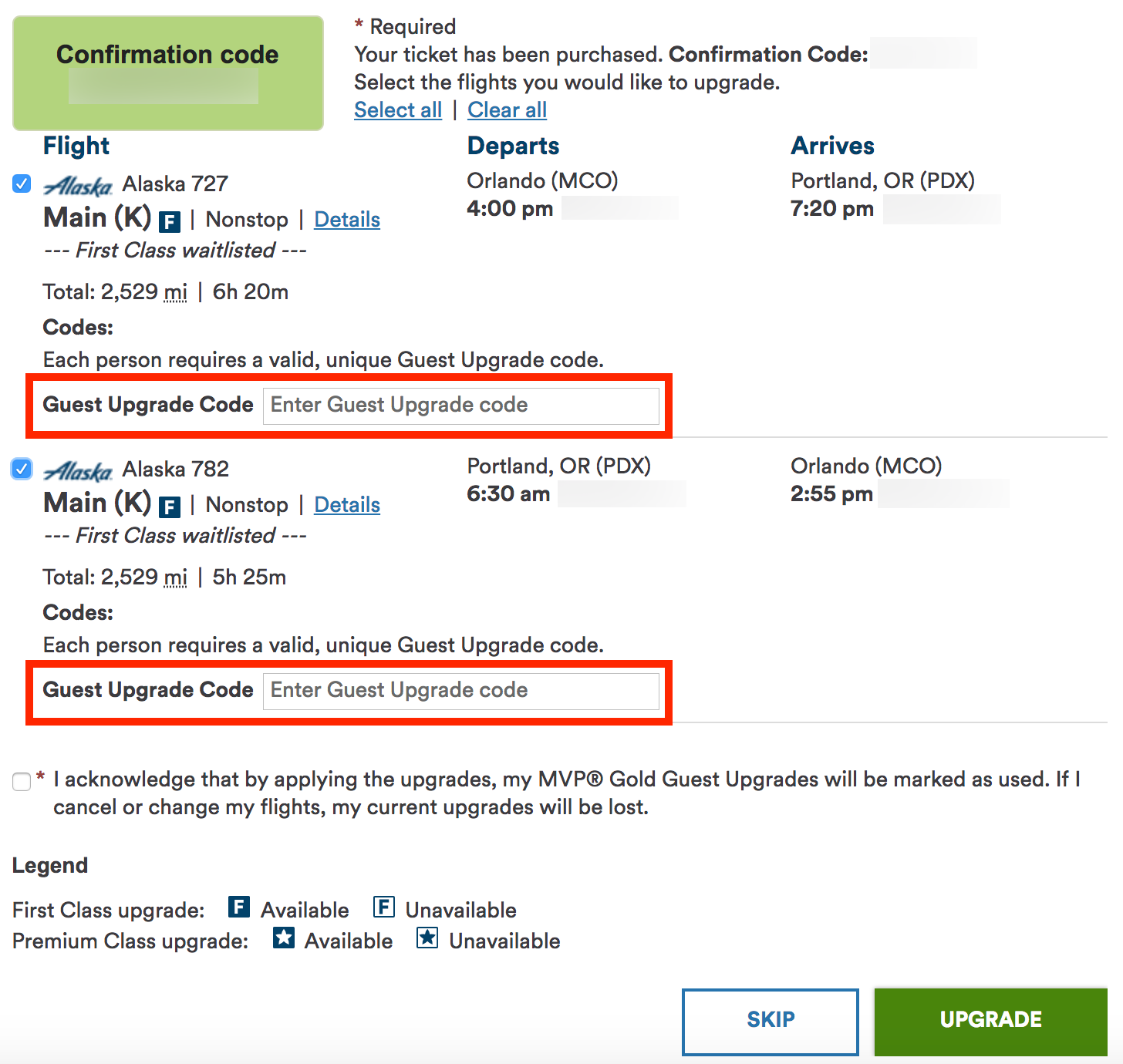
Task: Click the available Premium Class star legend icon
Action: [x=283, y=939]
